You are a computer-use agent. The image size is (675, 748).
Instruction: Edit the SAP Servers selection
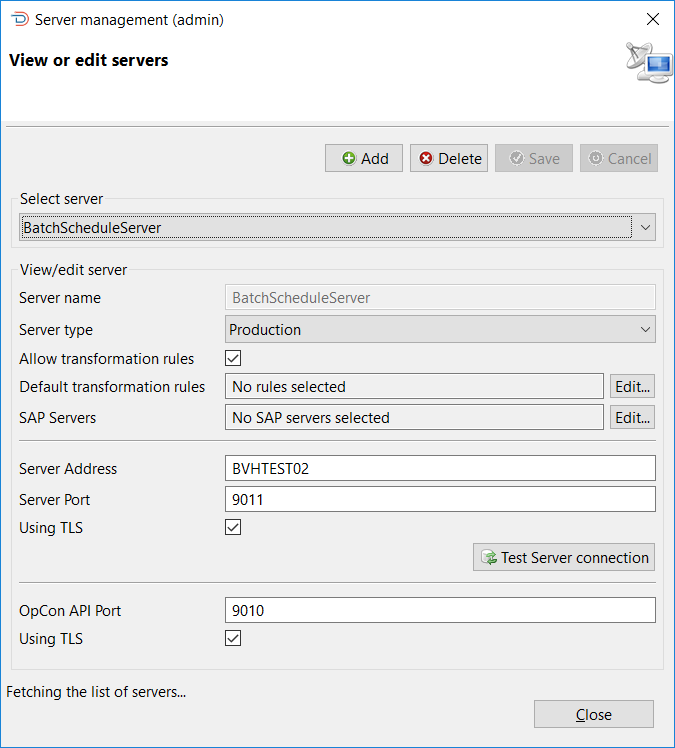(x=632, y=417)
